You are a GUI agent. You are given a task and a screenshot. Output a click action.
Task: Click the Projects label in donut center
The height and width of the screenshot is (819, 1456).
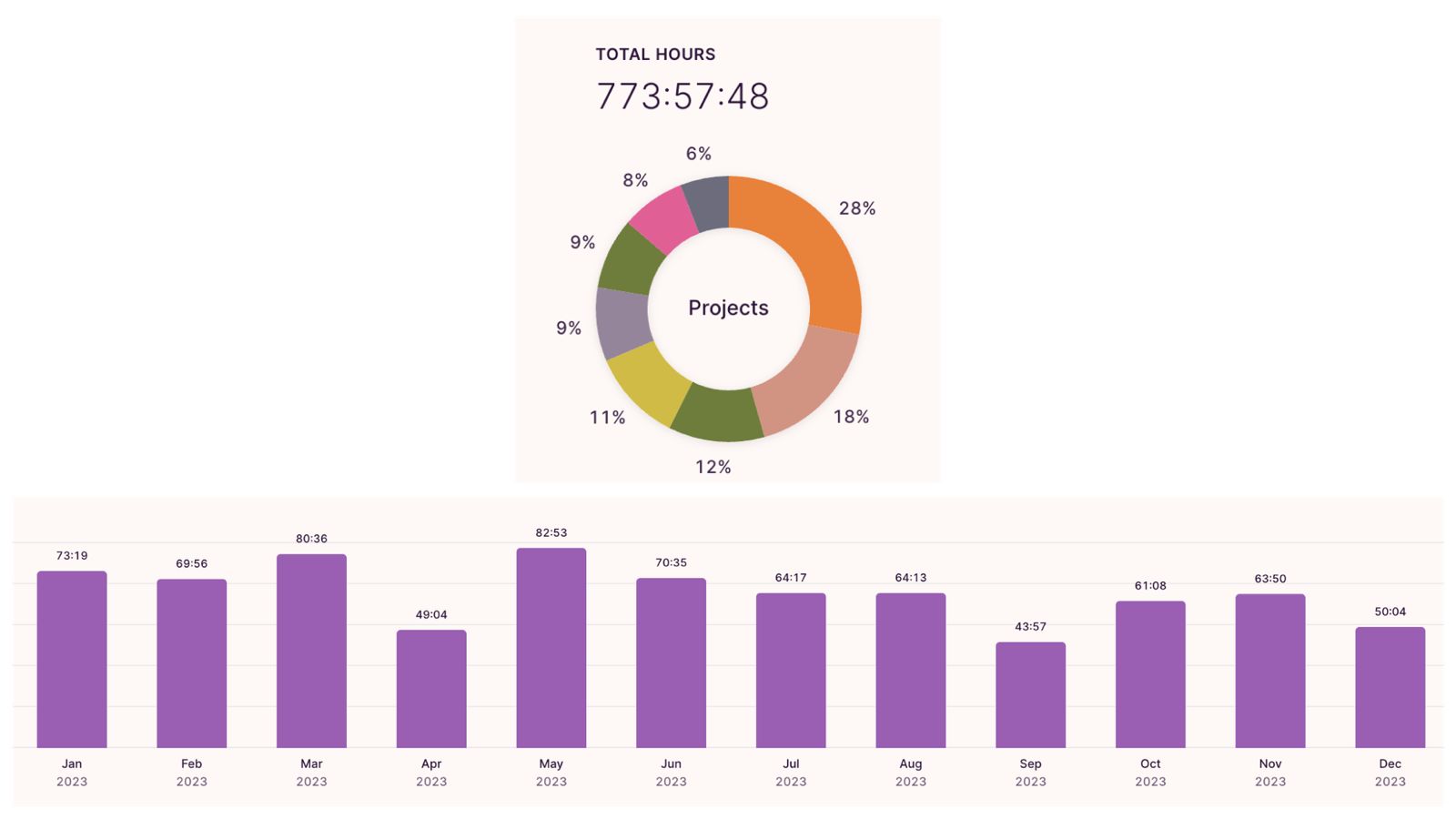point(728,308)
